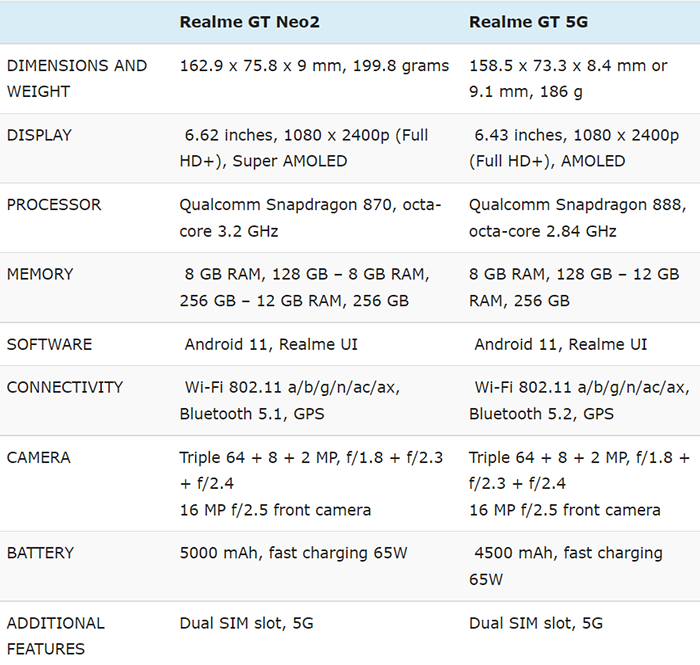Select the 4500 mAh battery cell
The image size is (700, 665).
(x=568, y=565)
